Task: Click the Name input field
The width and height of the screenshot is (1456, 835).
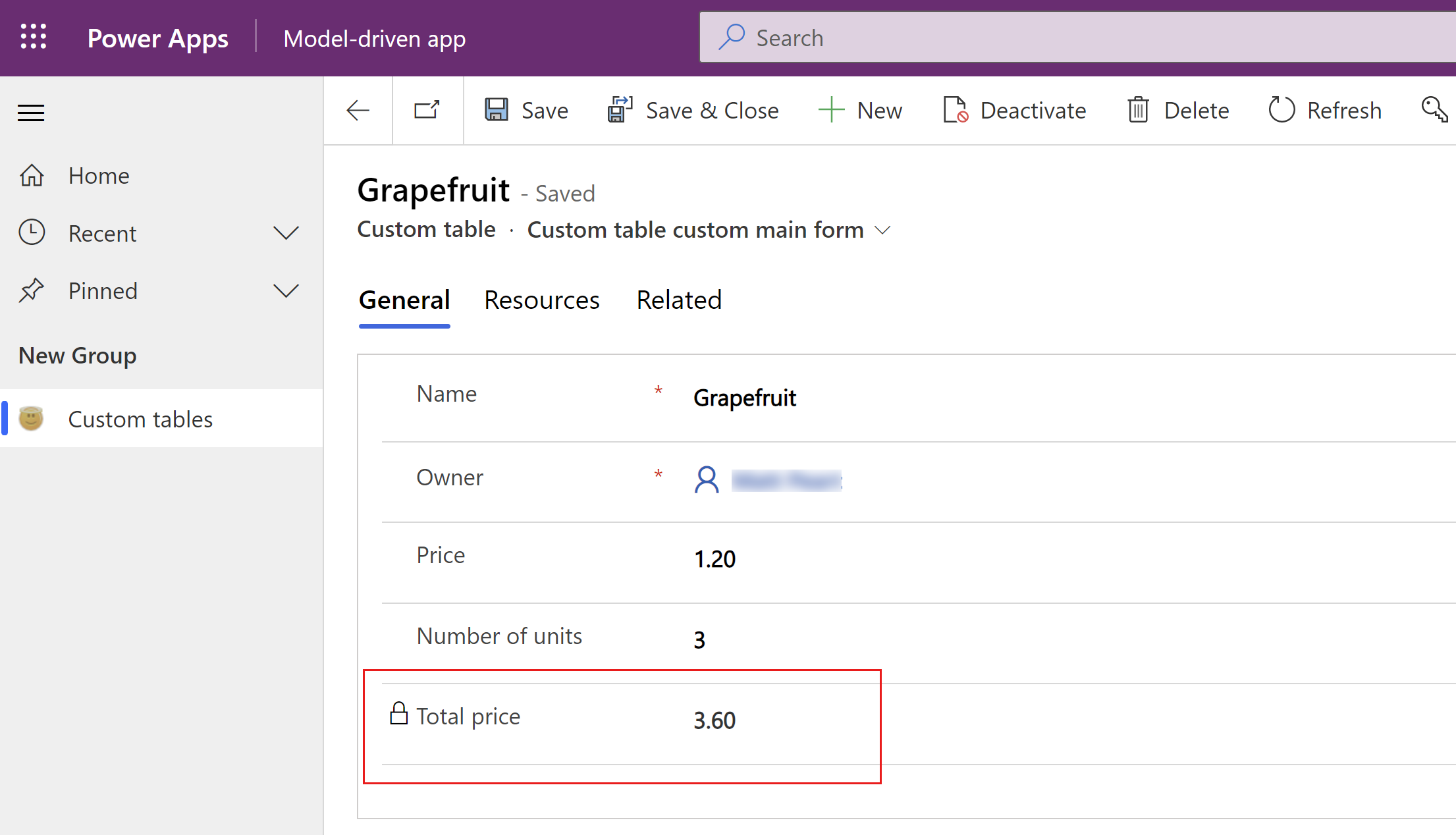Action: (x=744, y=398)
